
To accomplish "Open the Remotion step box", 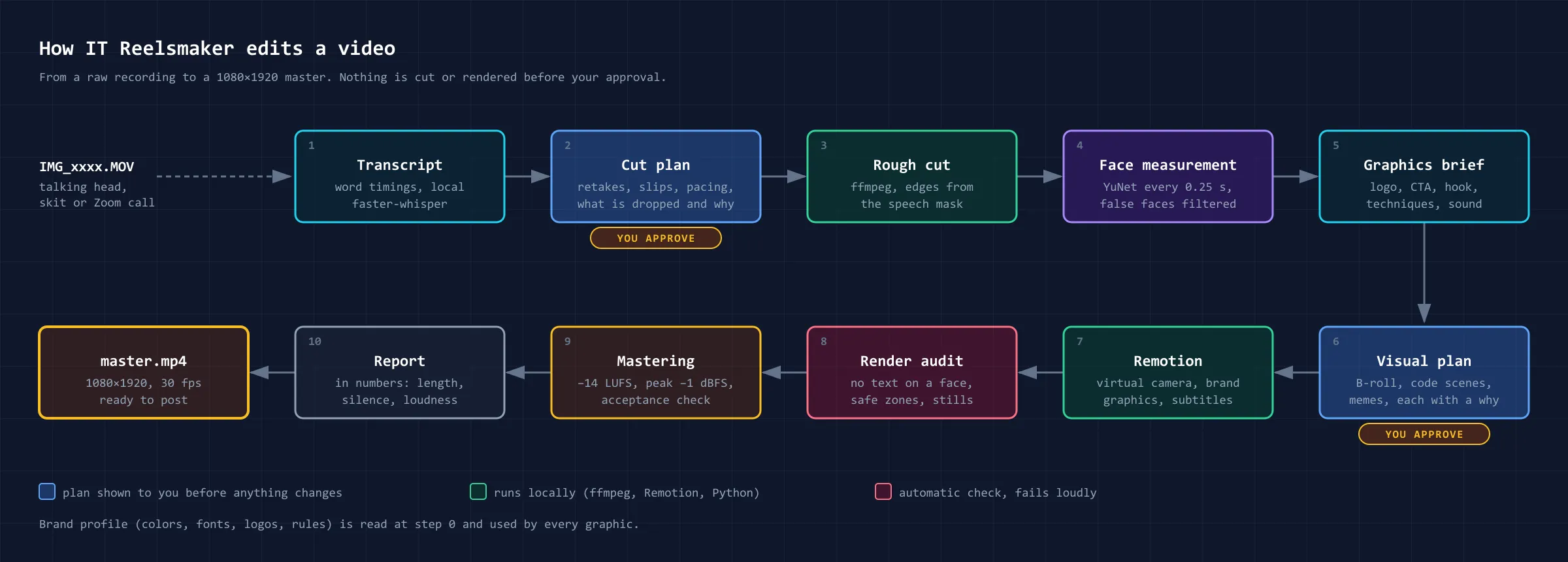I will 1168,372.
